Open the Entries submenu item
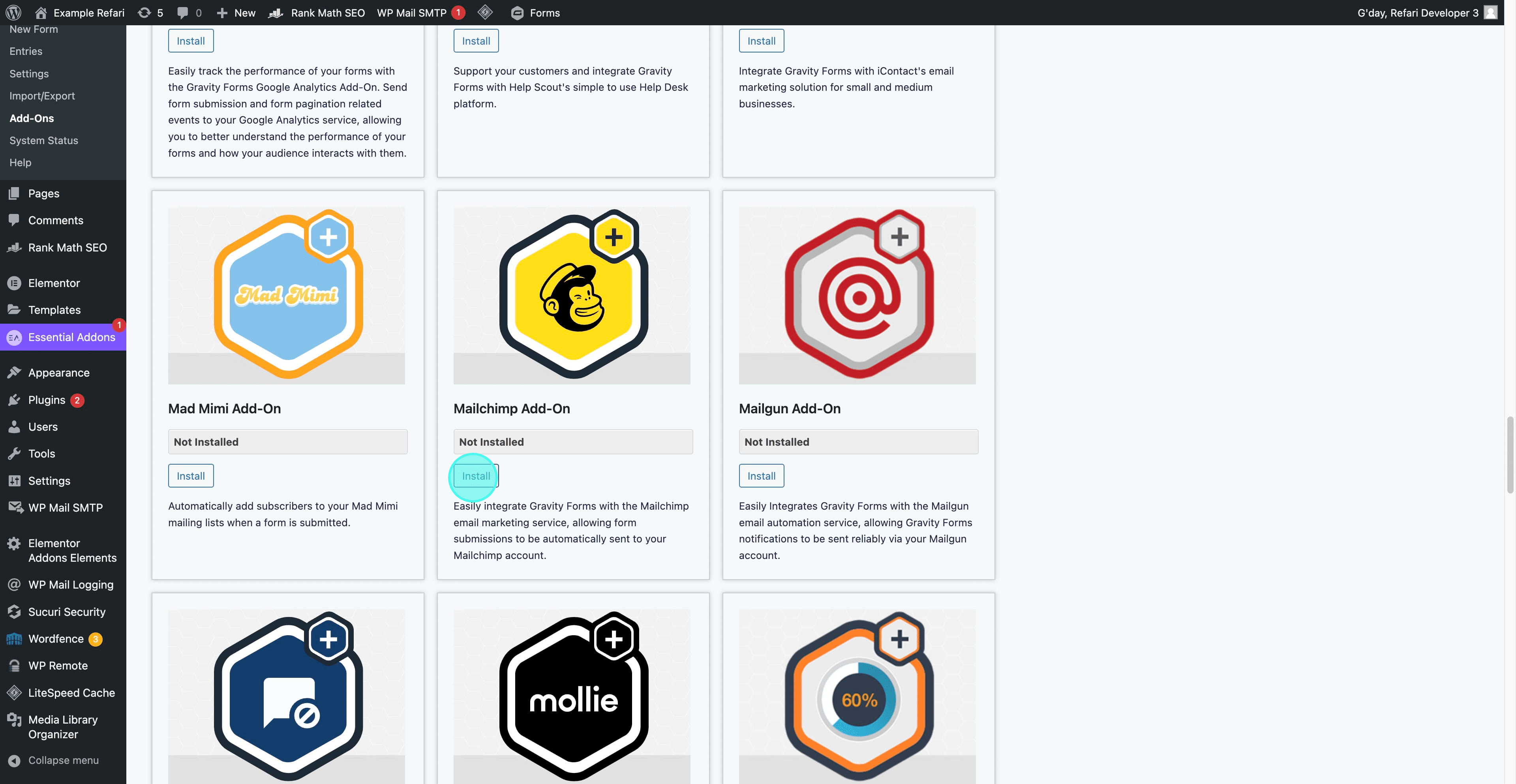 (x=26, y=51)
